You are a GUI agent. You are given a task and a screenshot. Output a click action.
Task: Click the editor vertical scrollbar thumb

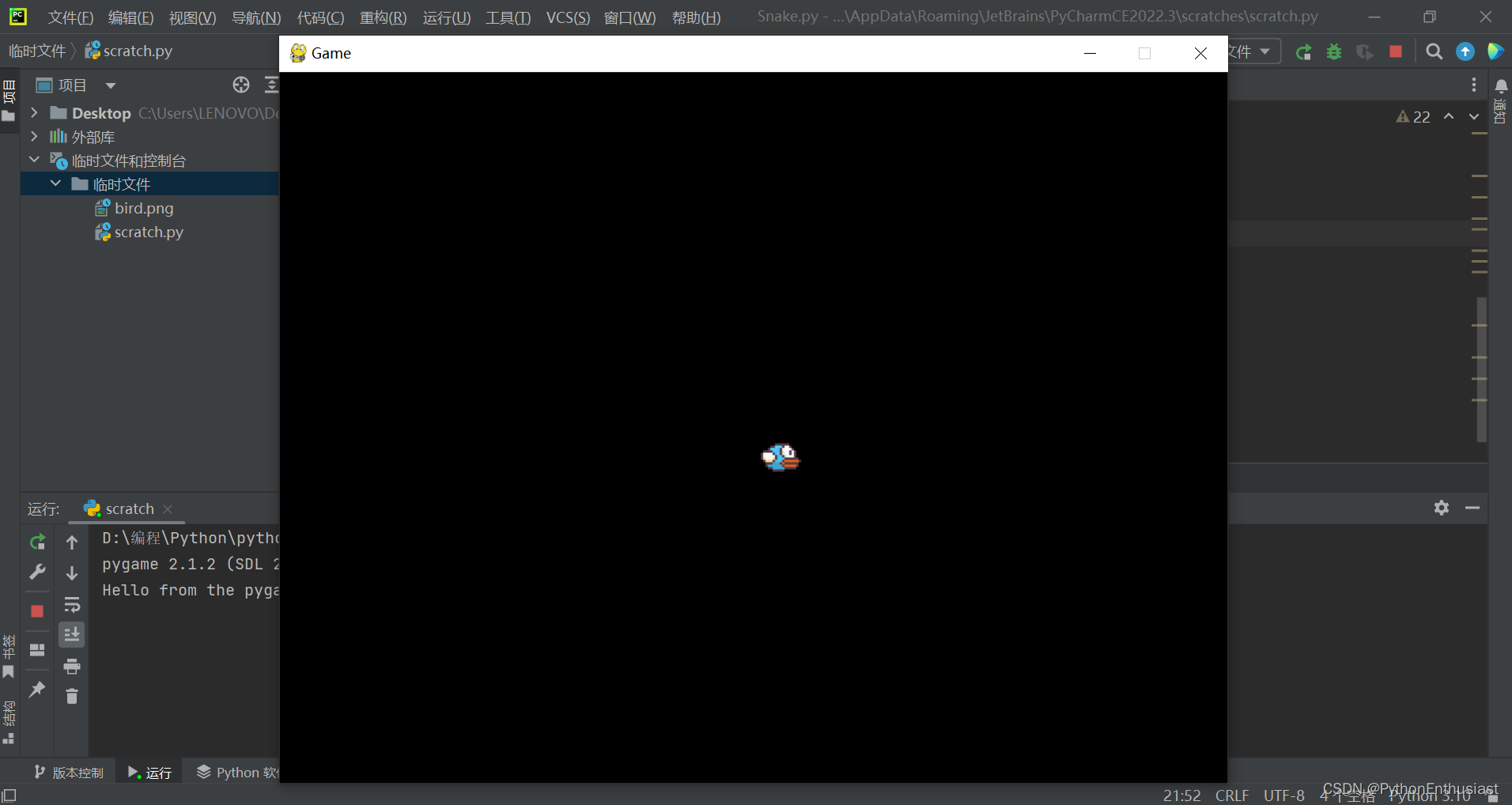click(x=1481, y=369)
